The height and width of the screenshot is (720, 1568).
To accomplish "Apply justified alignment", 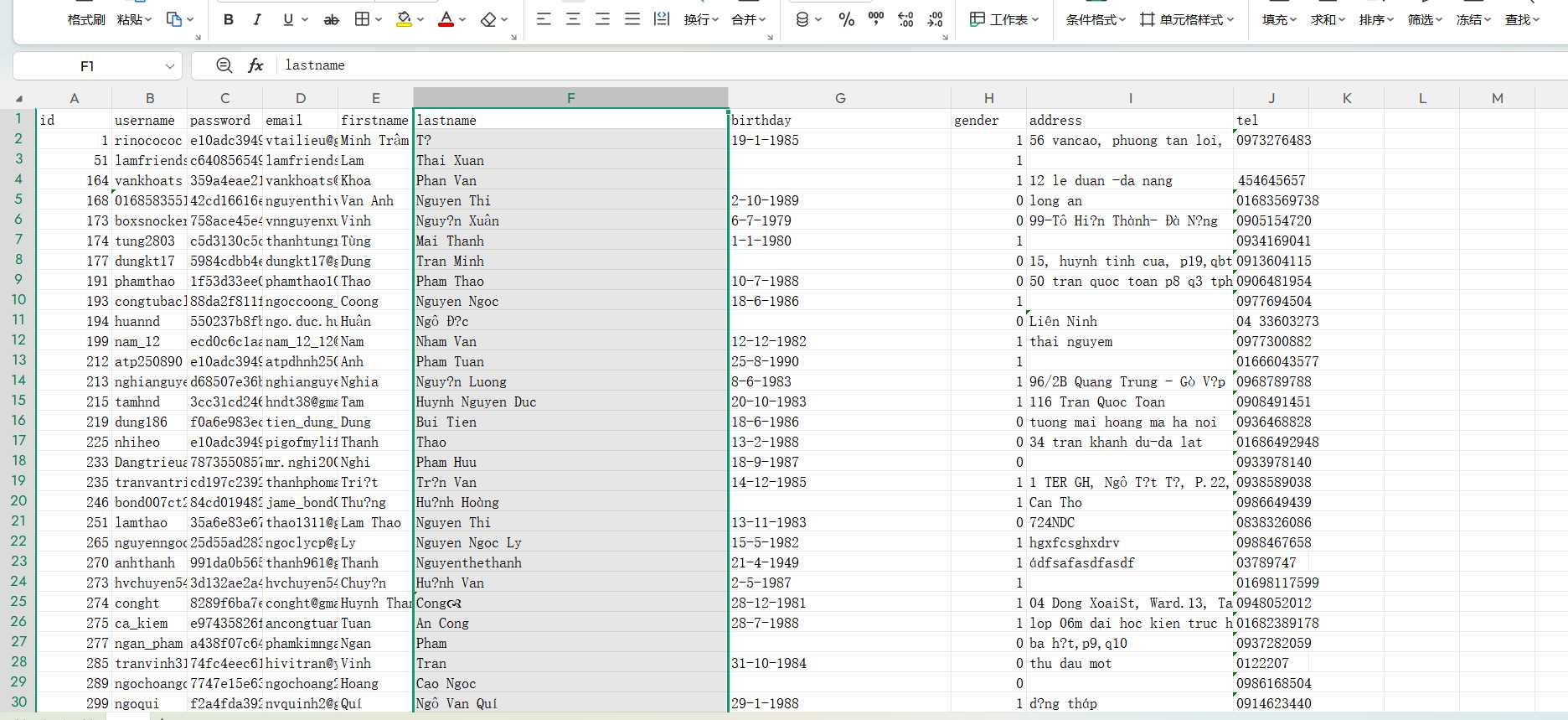I will tap(632, 19).
